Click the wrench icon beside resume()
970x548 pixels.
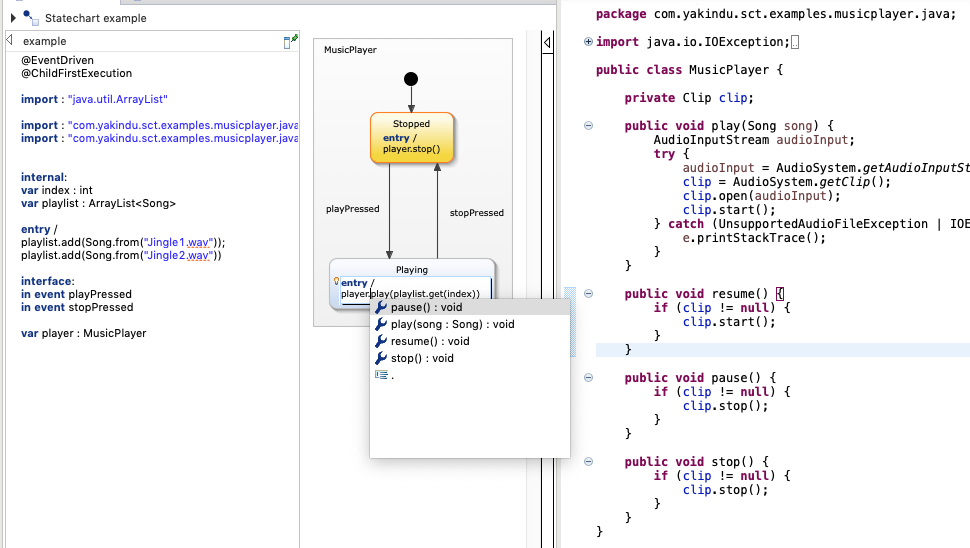coord(380,342)
